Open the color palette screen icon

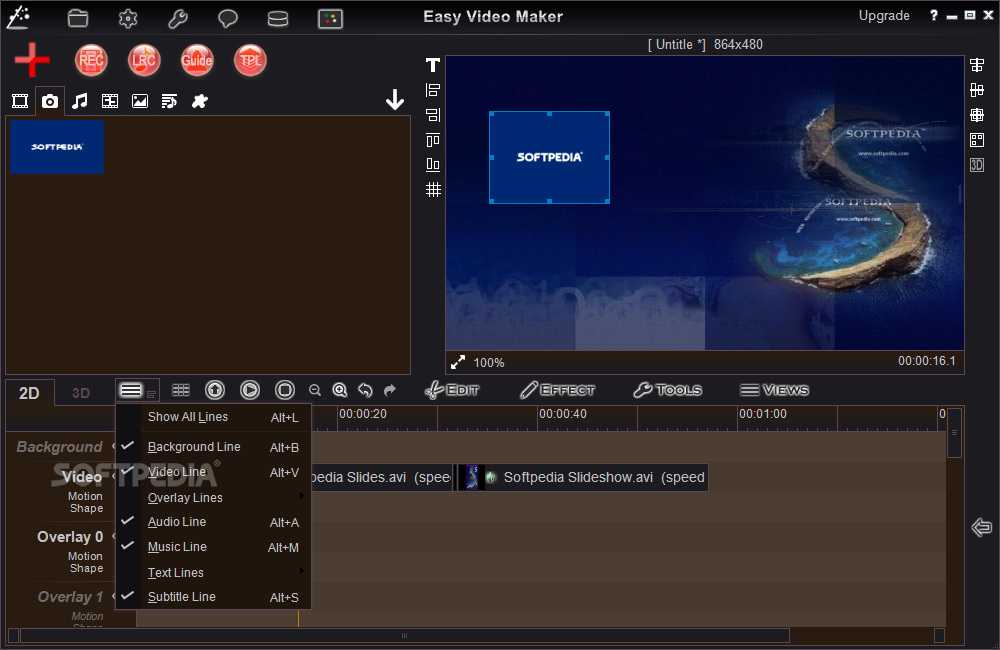pyautogui.click(x=330, y=18)
